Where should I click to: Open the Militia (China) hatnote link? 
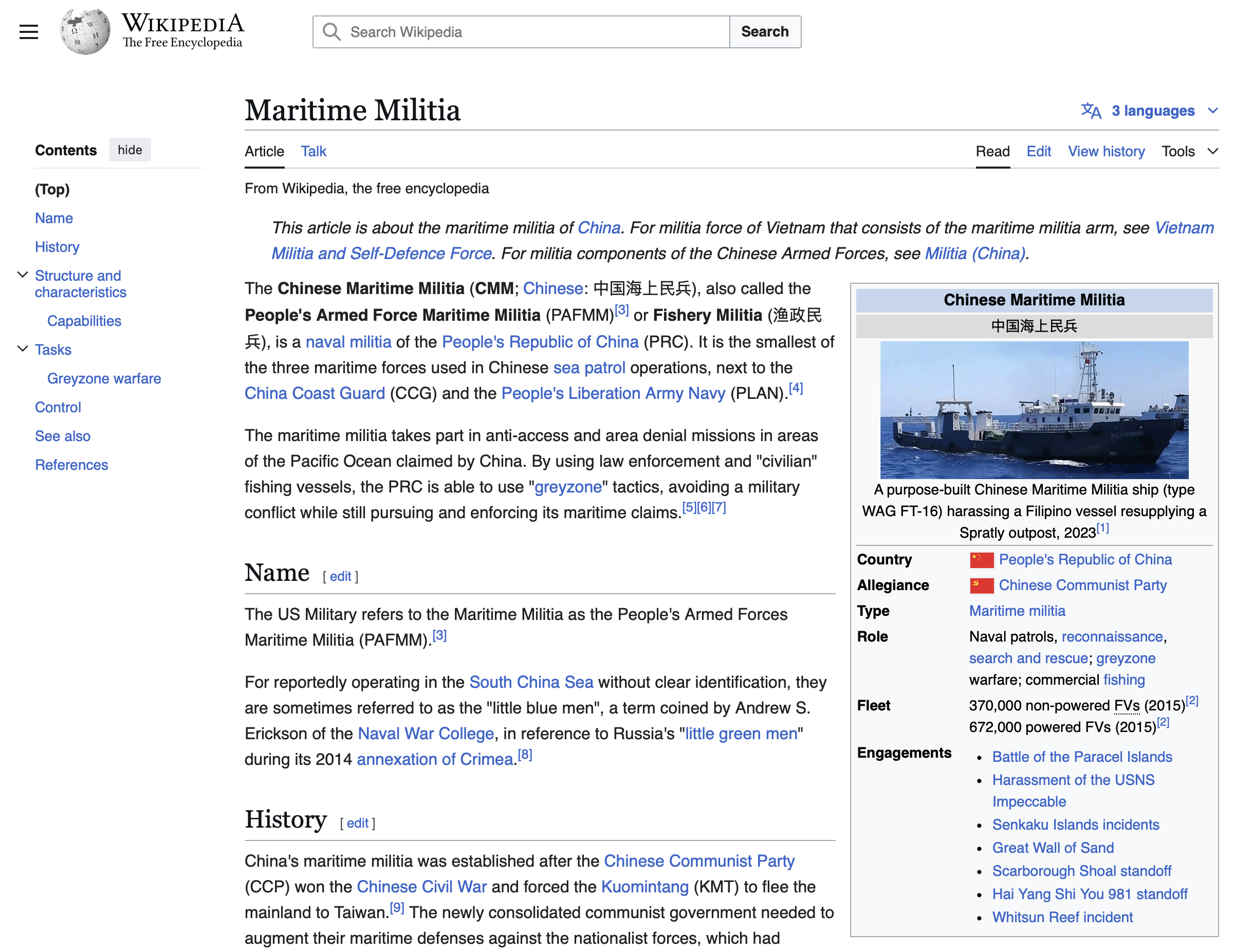tap(975, 253)
